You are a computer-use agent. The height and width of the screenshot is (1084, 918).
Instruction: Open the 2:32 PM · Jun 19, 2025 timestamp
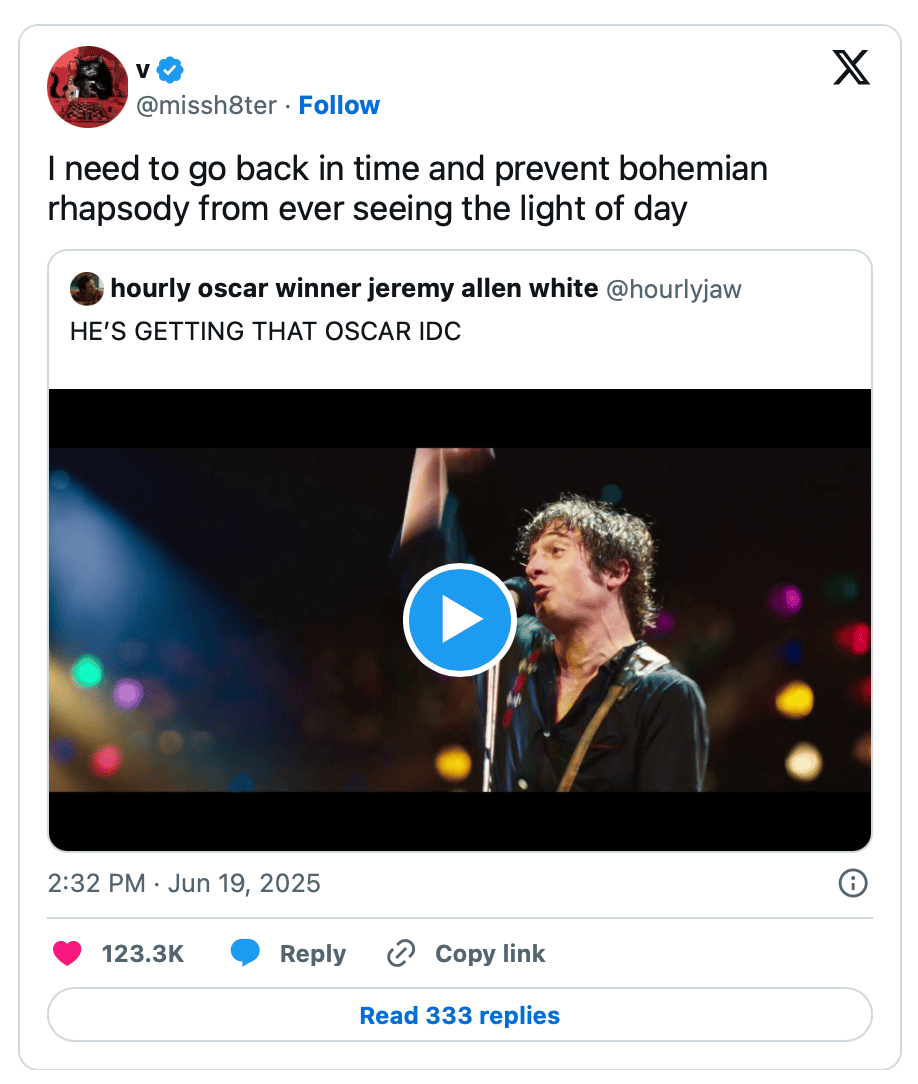click(184, 883)
